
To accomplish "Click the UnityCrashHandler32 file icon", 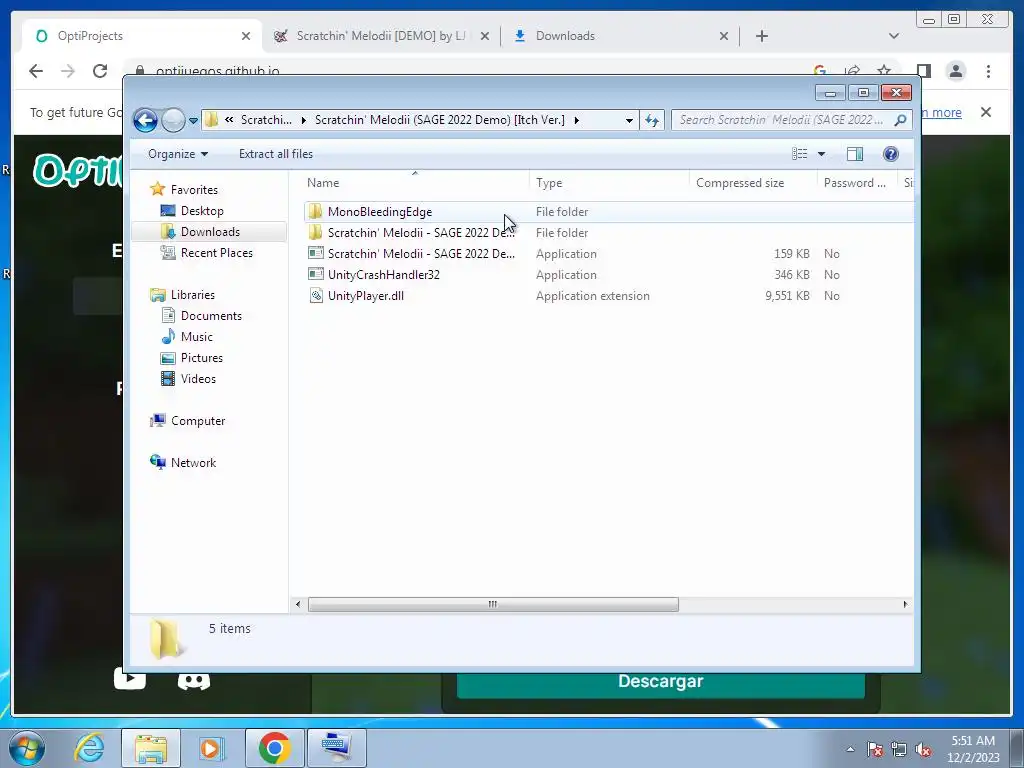I will [x=316, y=274].
